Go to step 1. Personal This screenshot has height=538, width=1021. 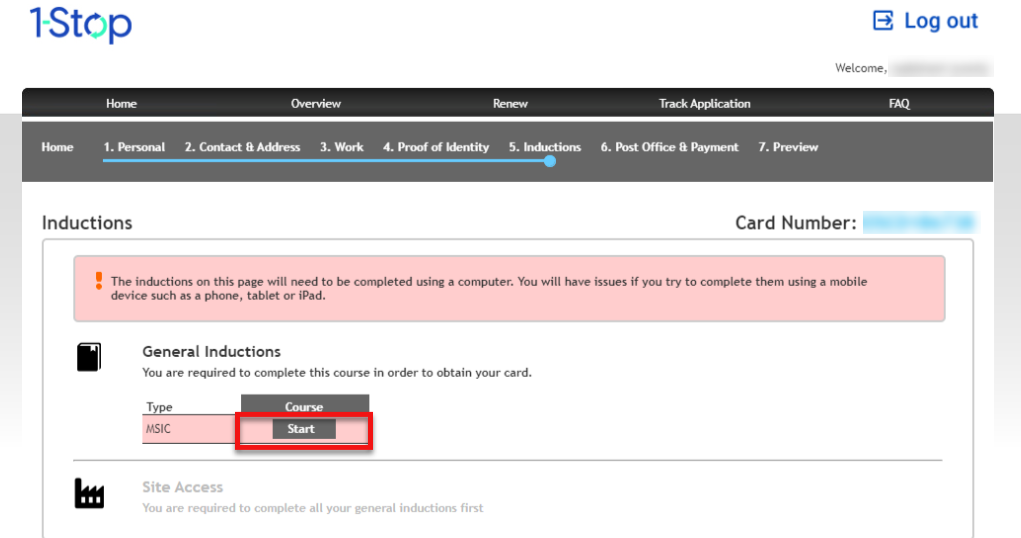pos(134,147)
